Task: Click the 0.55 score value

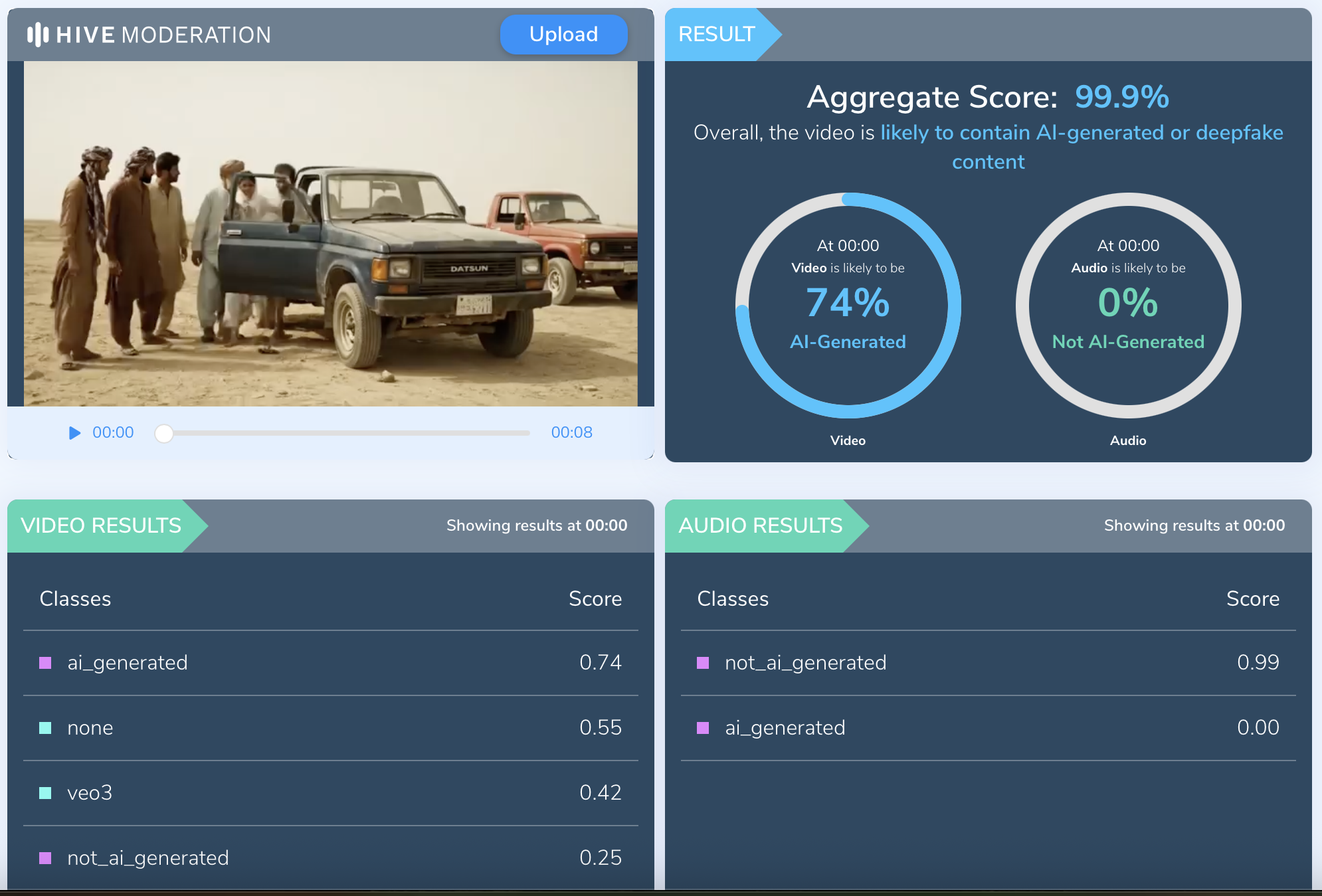Action: (601, 727)
